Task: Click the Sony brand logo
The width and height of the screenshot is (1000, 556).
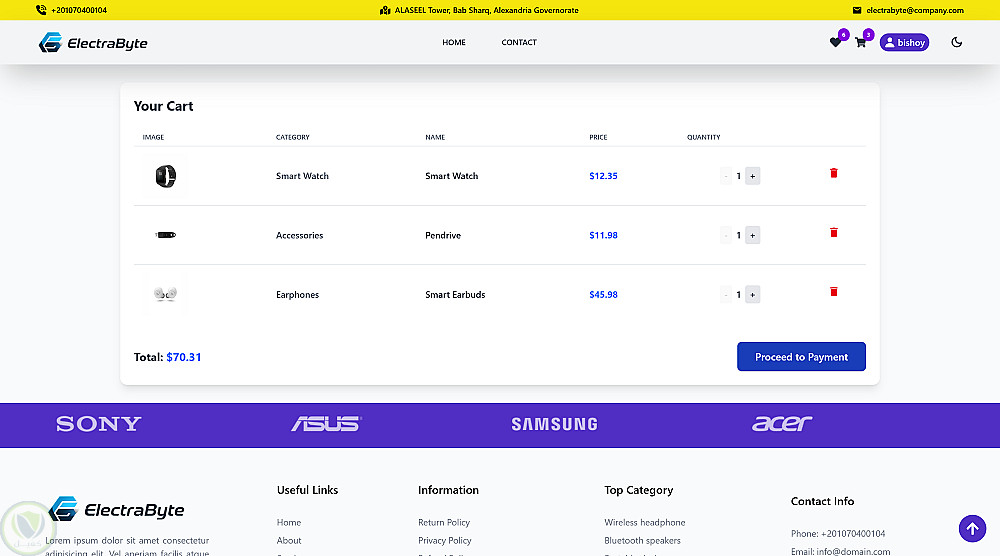Action: [x=98, y=424]
